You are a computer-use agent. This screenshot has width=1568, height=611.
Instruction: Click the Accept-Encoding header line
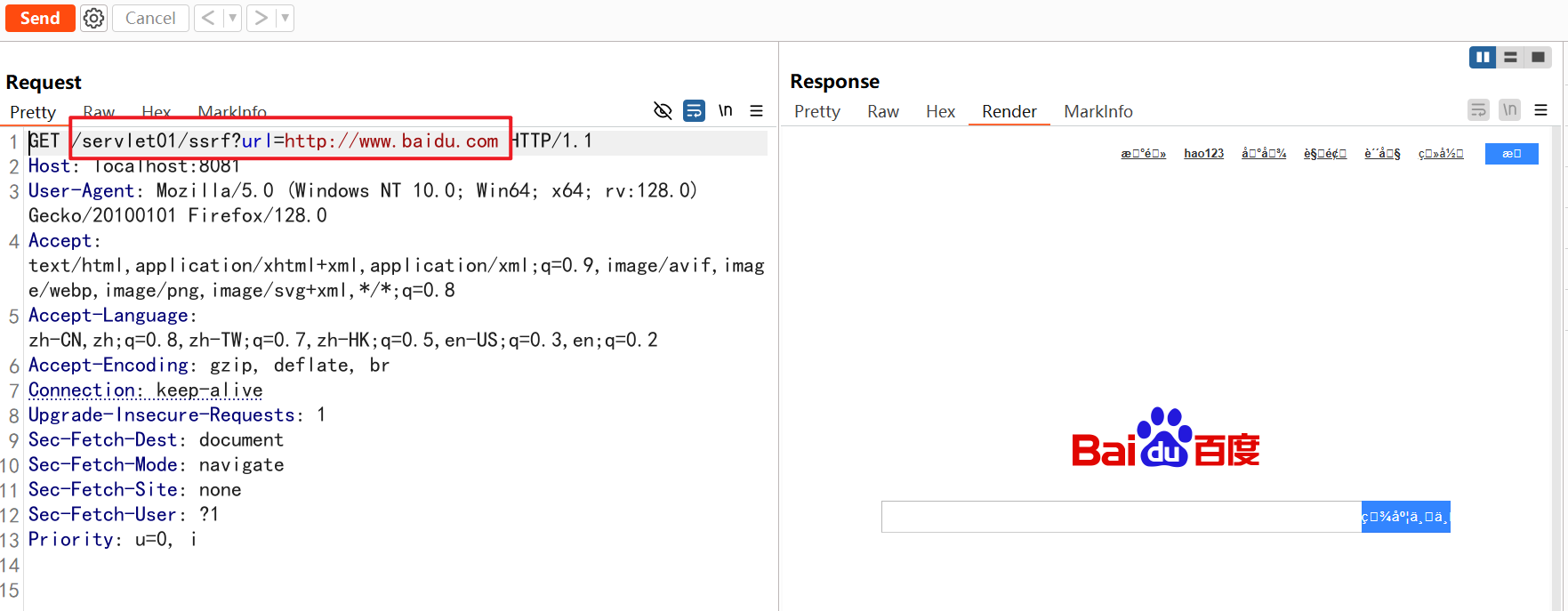click(209, 365)
